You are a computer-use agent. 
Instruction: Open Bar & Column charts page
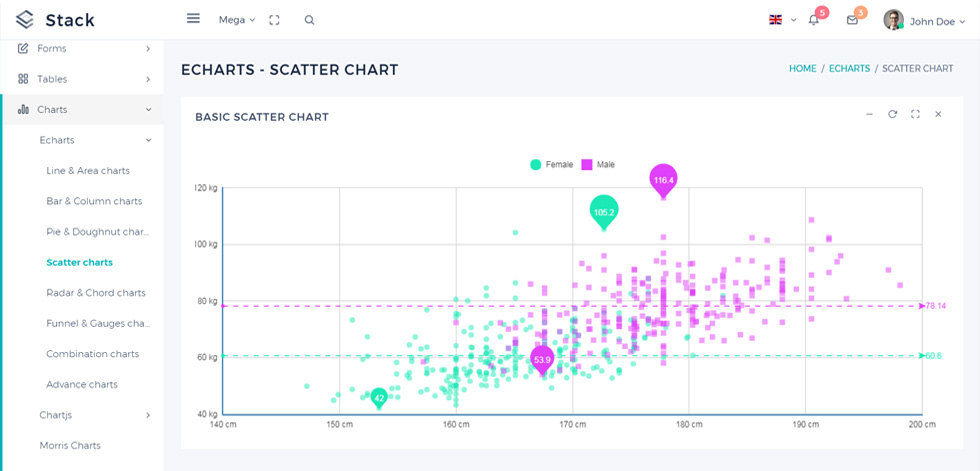tap(94, 201)
